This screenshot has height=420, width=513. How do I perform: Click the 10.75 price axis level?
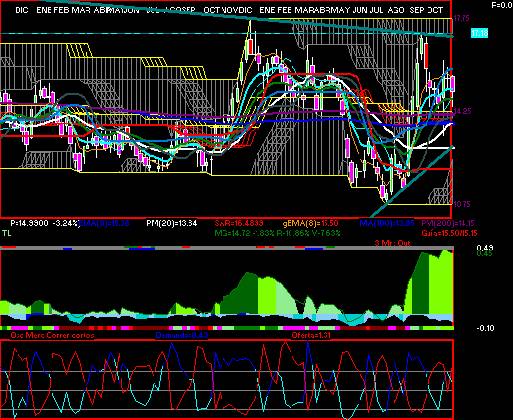click(x=462, y=204)
